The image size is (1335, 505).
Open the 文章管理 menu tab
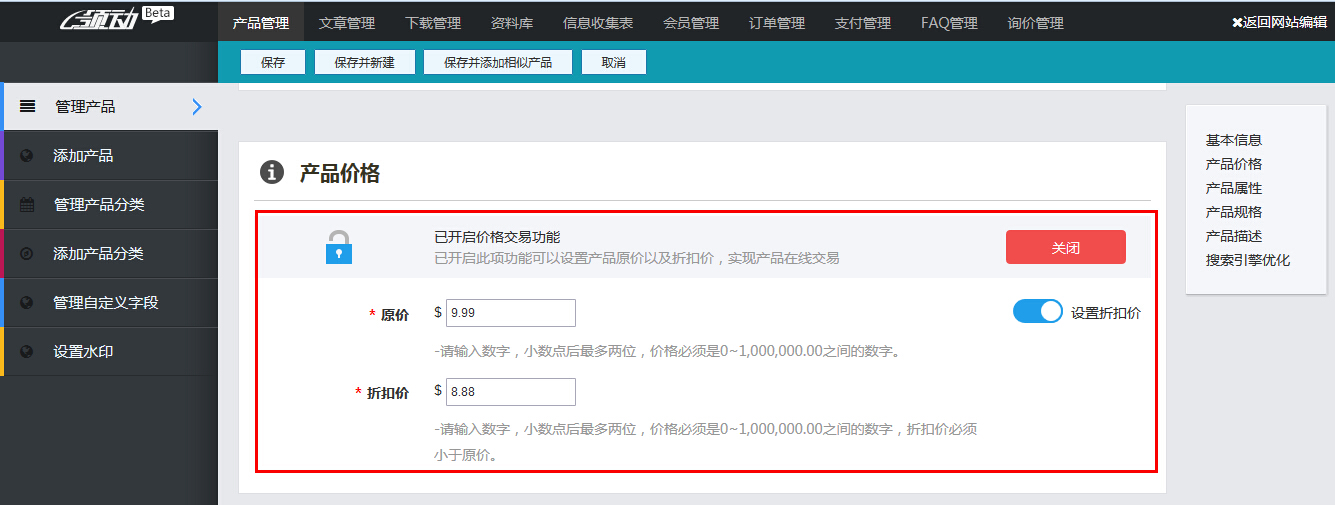tap(346, 23)
